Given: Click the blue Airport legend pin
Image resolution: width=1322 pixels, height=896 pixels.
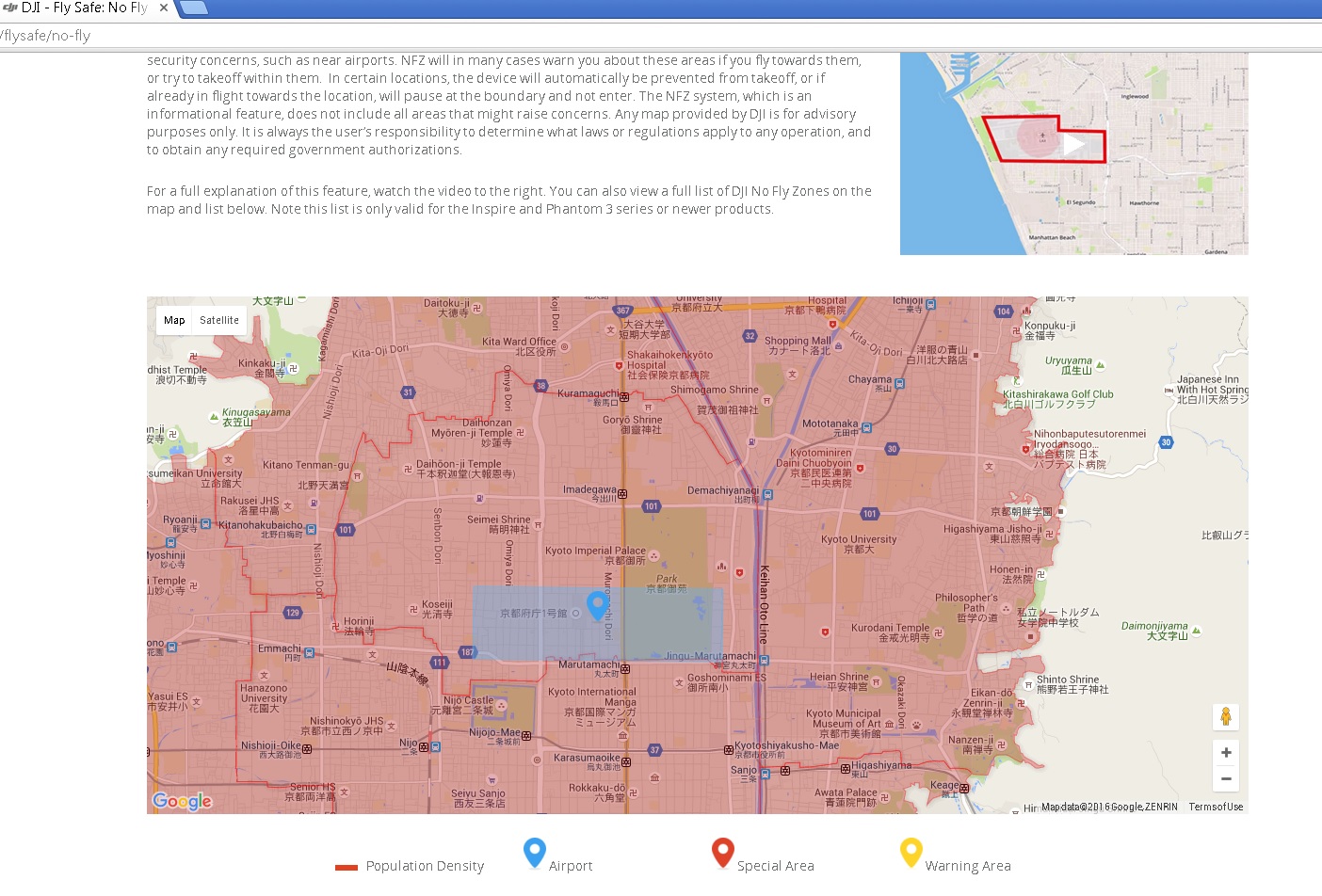Looking at the screenshot, I should click(x=535, y=854).
